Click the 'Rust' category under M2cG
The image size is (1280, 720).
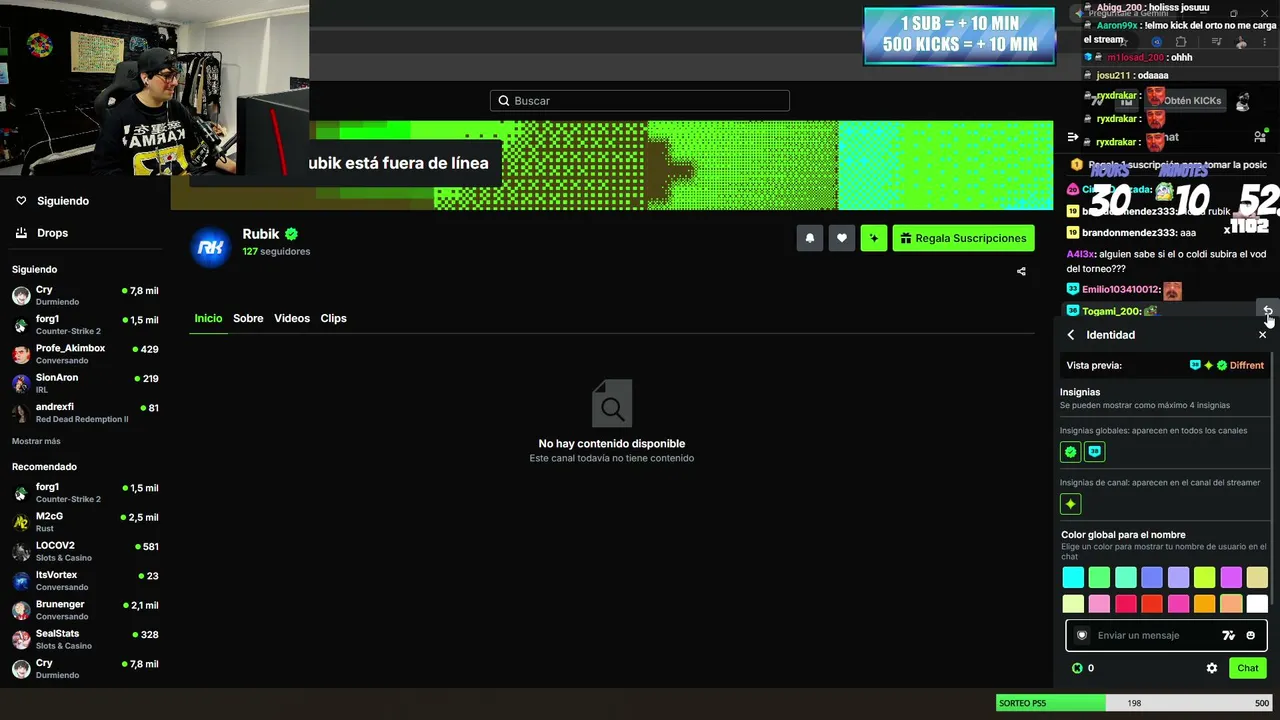[45, 528]
